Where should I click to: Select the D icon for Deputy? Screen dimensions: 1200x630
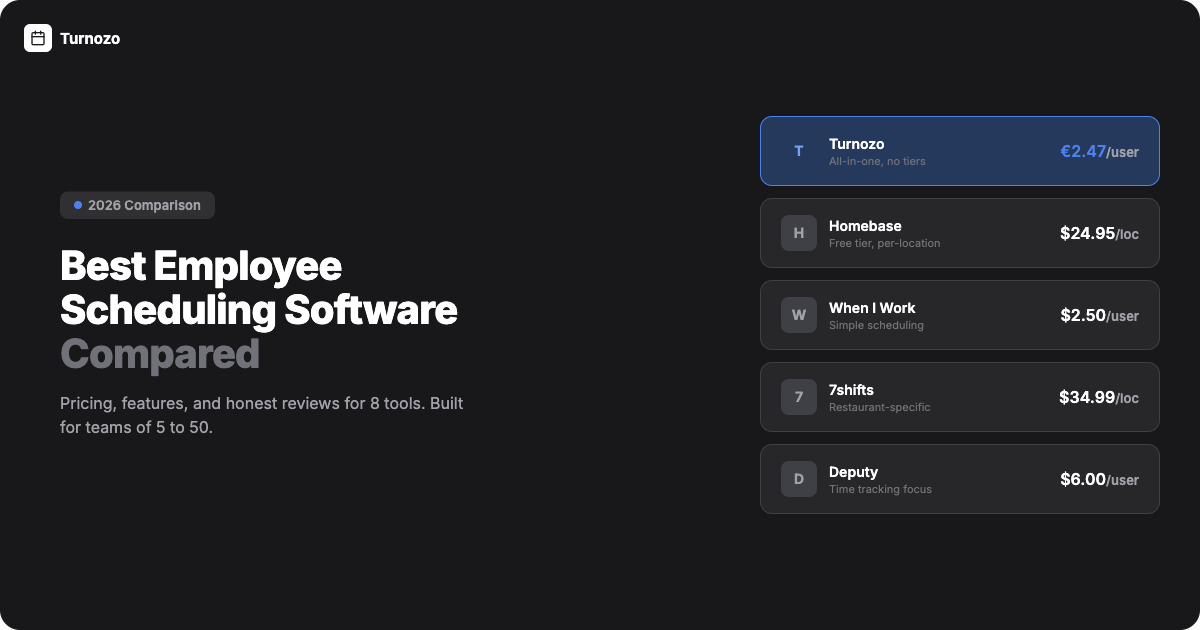[798, 479]
